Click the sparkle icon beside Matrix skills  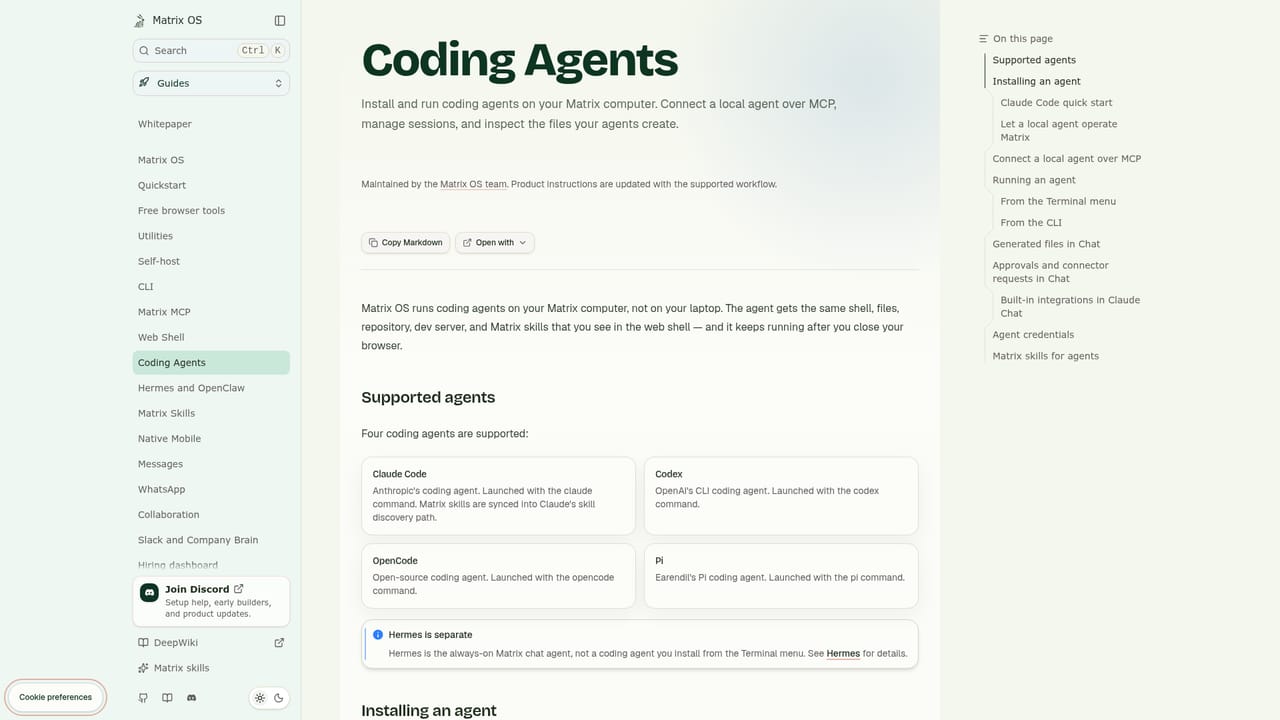[x=143, y=668]
